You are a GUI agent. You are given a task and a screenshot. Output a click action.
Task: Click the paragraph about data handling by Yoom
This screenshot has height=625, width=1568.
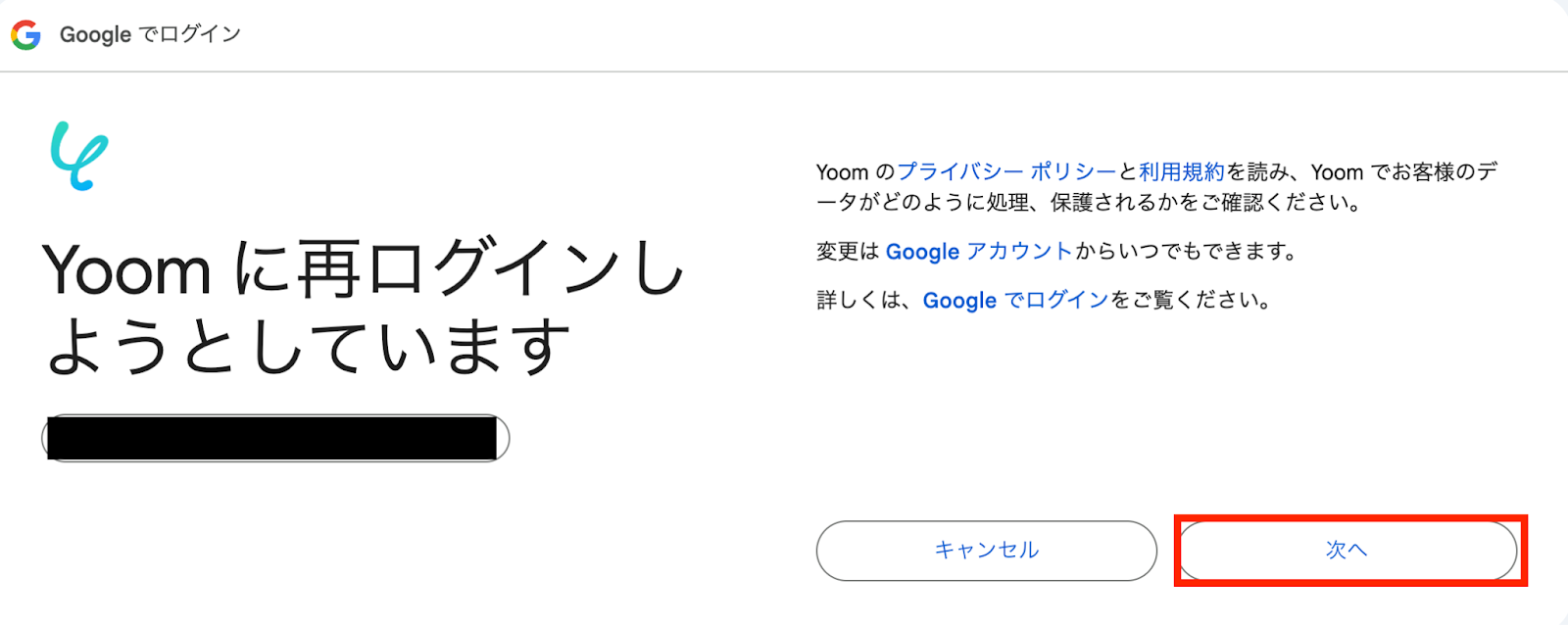click(1156, 187)
